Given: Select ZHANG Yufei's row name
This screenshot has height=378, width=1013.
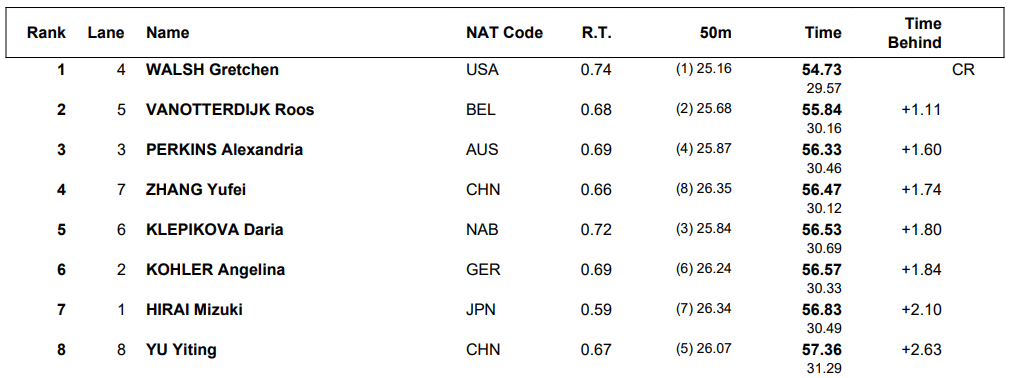Looking at the screenshot, I should 196,190.
